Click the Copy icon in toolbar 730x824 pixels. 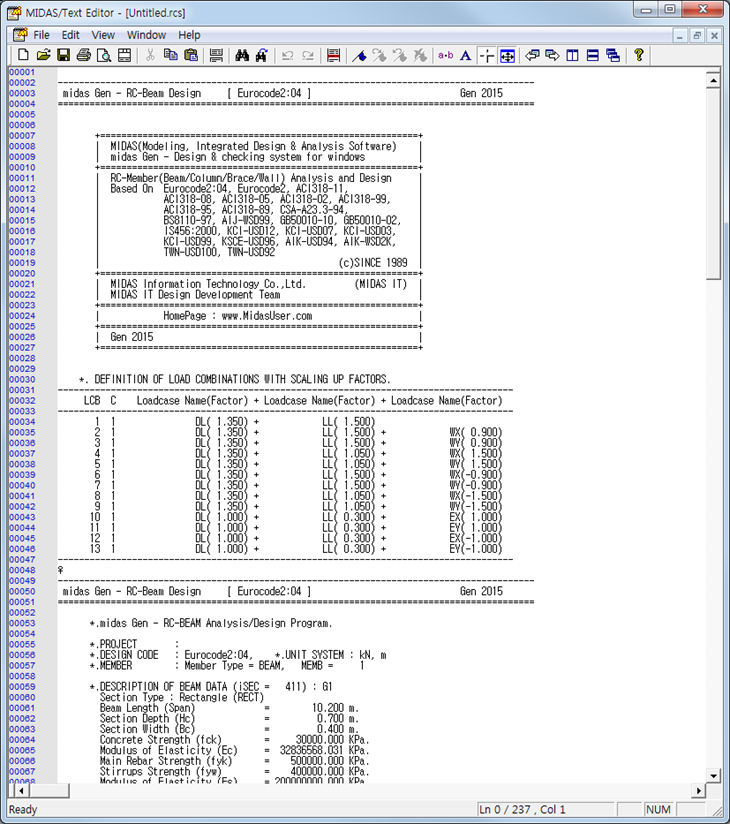pyautogui.click(x=170, y=55)
